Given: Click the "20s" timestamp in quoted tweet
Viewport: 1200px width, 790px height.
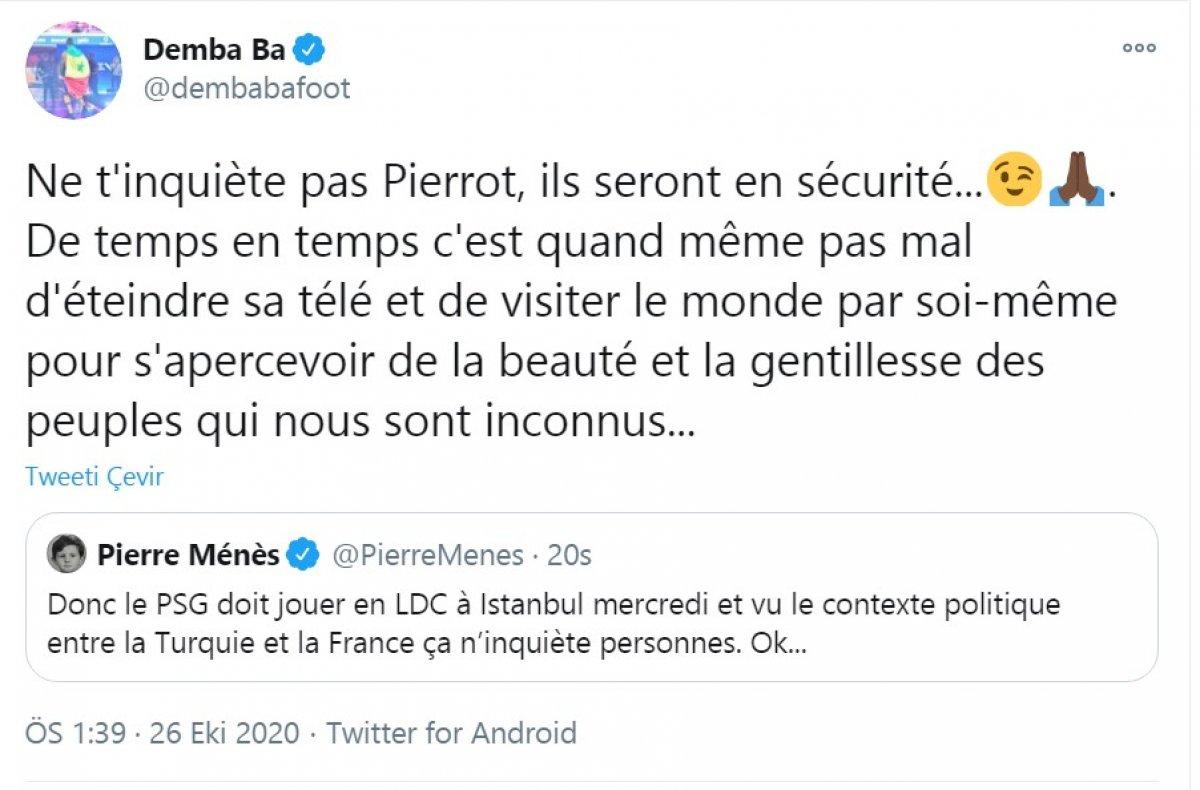Looking at the screenshot, I should coord(569,554).
